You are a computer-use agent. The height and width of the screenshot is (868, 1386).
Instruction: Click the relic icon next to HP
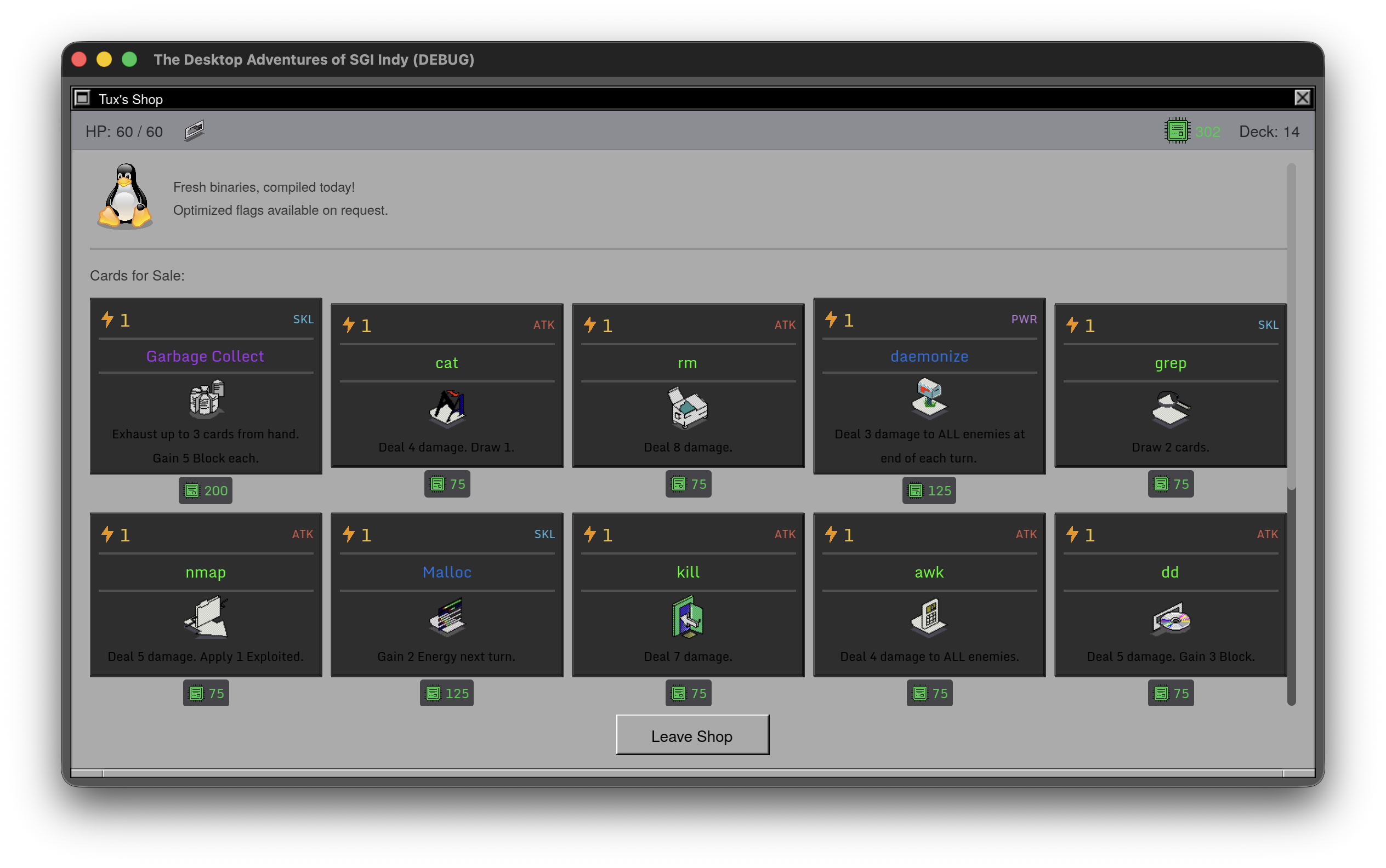(x=194, y=130)
